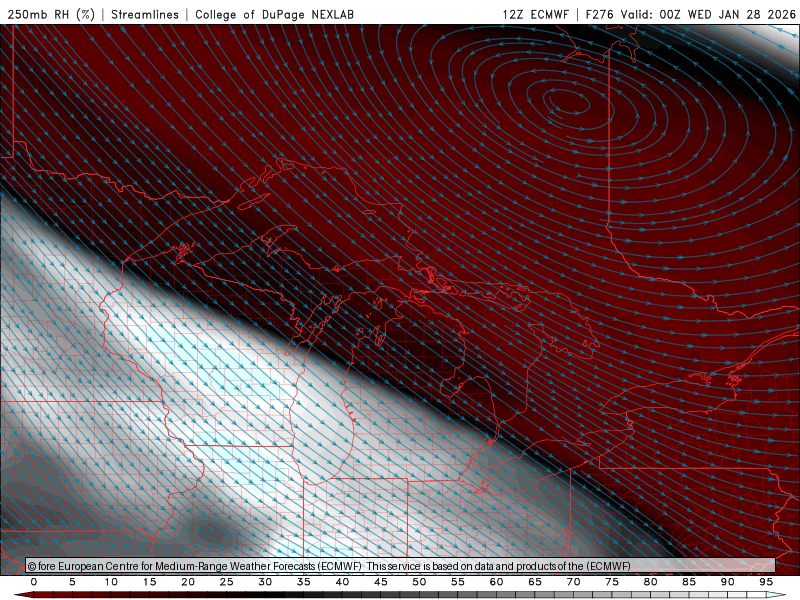This screenshot has height=600, width=800.
Task: Click the "45" value on the legend
Action: (381, 582)
